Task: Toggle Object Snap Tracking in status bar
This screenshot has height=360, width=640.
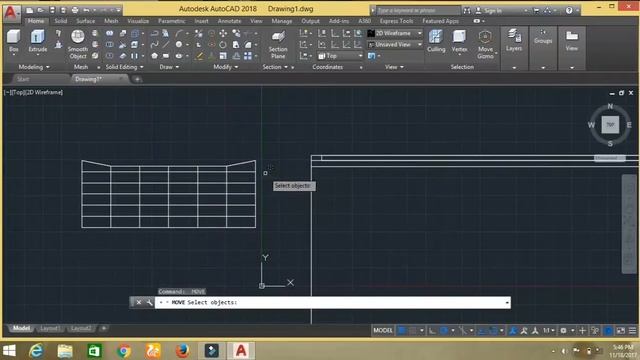Action: click(x=482, y=331)
